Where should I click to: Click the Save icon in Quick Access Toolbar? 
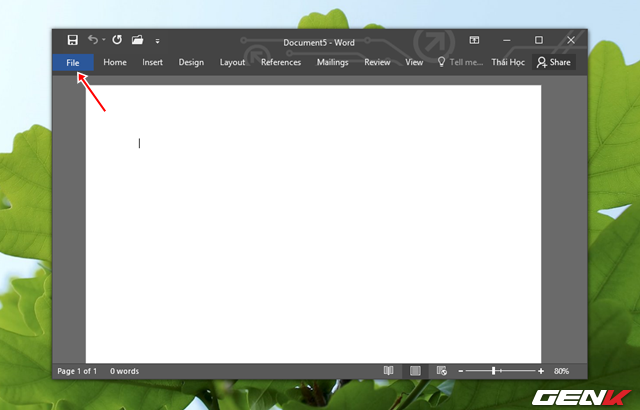(73, 40)
